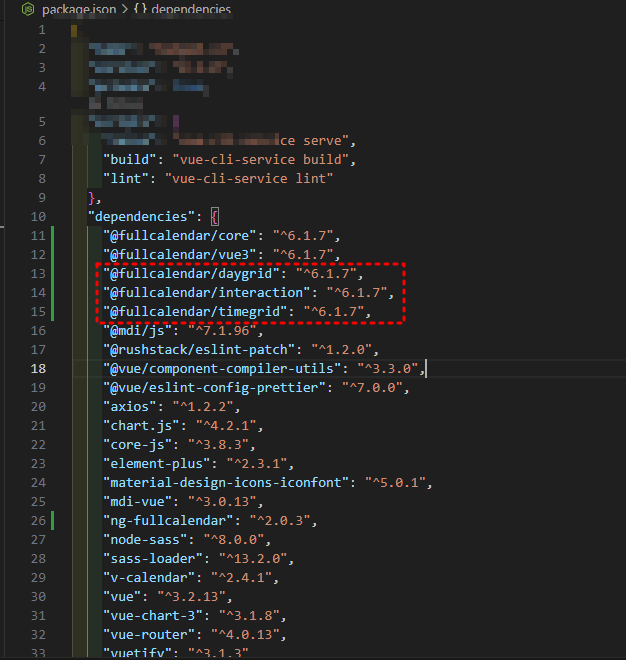Viewport: 626px width, 660px height.
Task: Click the "element-plus" dependency key
Action: [x=157, y=464]
